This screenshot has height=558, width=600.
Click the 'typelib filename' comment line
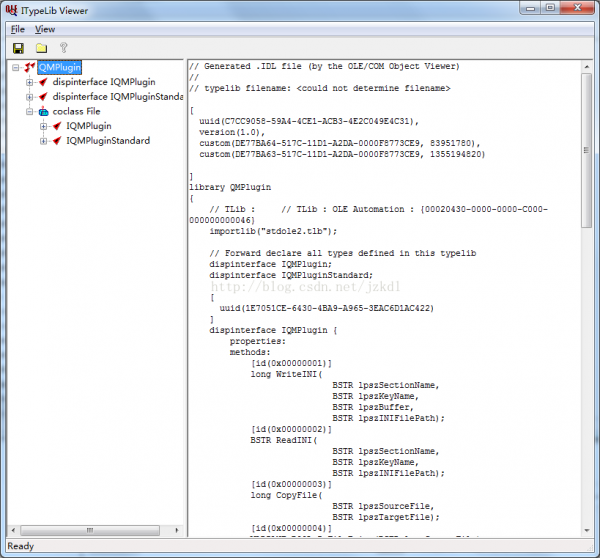point(320,88)
